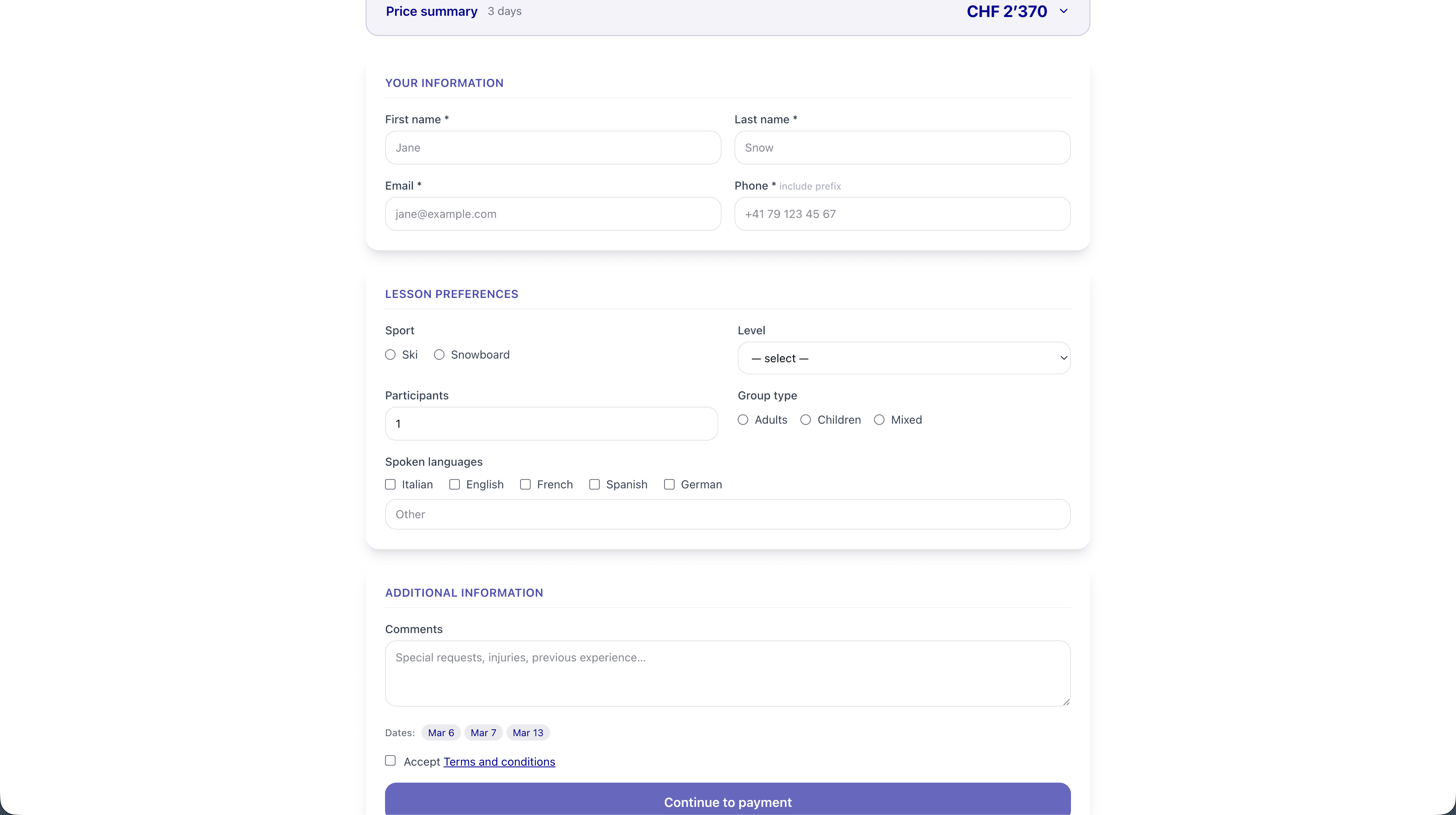Click the Mar 13 date chip

(x=527, y=733)
